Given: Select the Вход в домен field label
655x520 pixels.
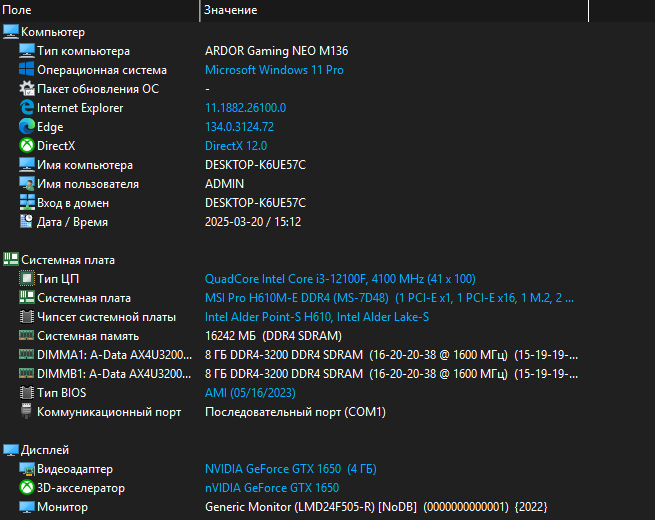Looking at the screenshot, I should pos(73,203).
